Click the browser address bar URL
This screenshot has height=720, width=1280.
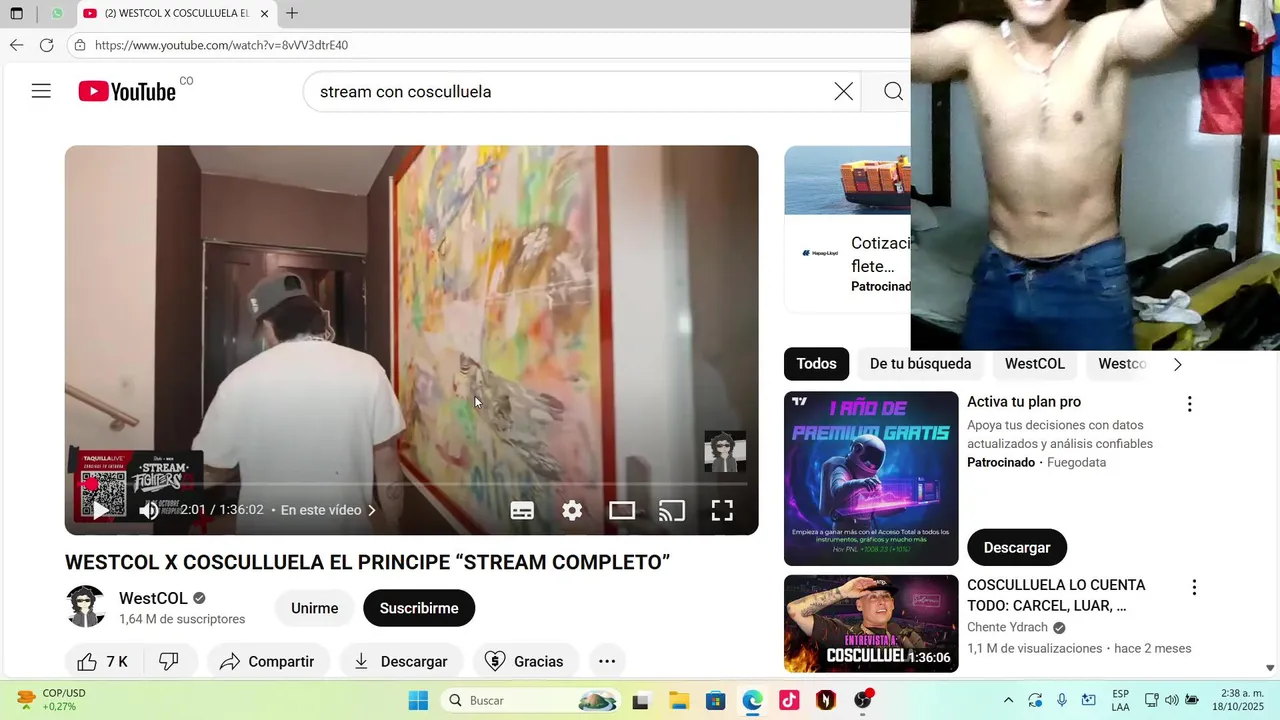pyautogui.click(x=221, y=45)
